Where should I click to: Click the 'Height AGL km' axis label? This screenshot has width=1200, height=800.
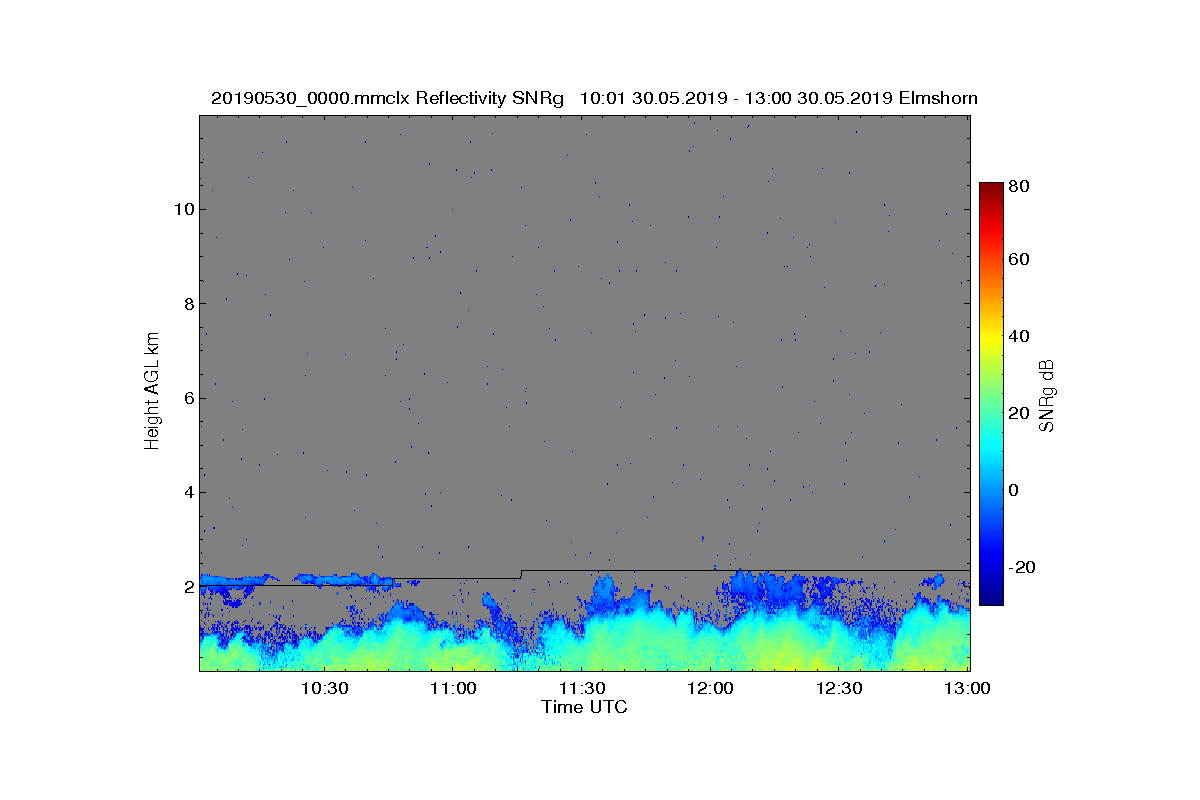tap(152, 390)
